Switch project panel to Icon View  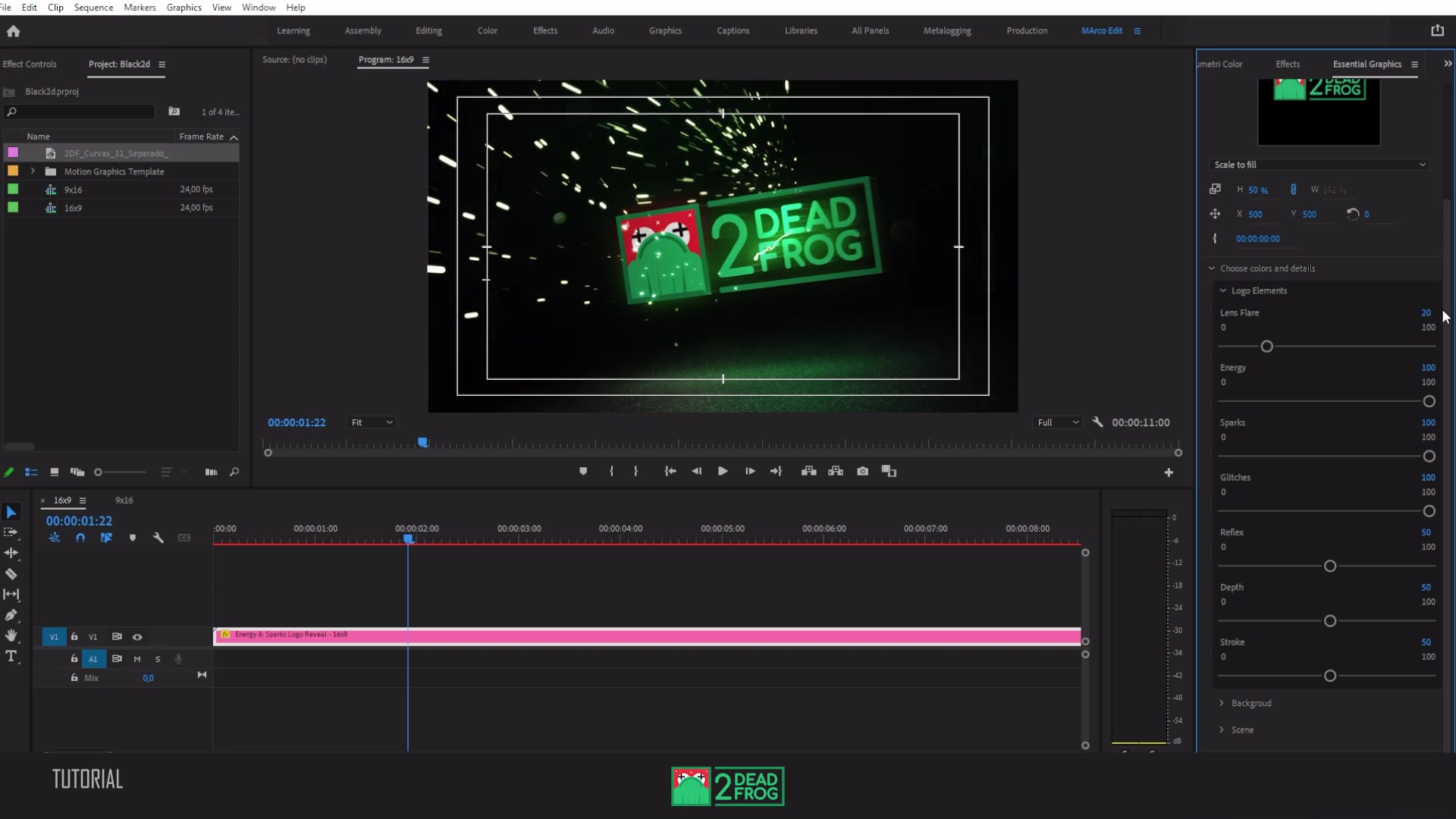(54, 472)
